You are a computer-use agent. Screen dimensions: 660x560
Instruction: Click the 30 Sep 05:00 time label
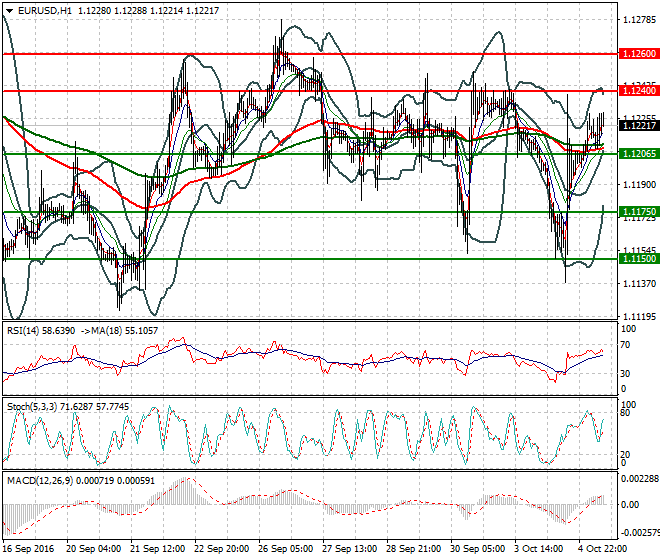[477, 549]
